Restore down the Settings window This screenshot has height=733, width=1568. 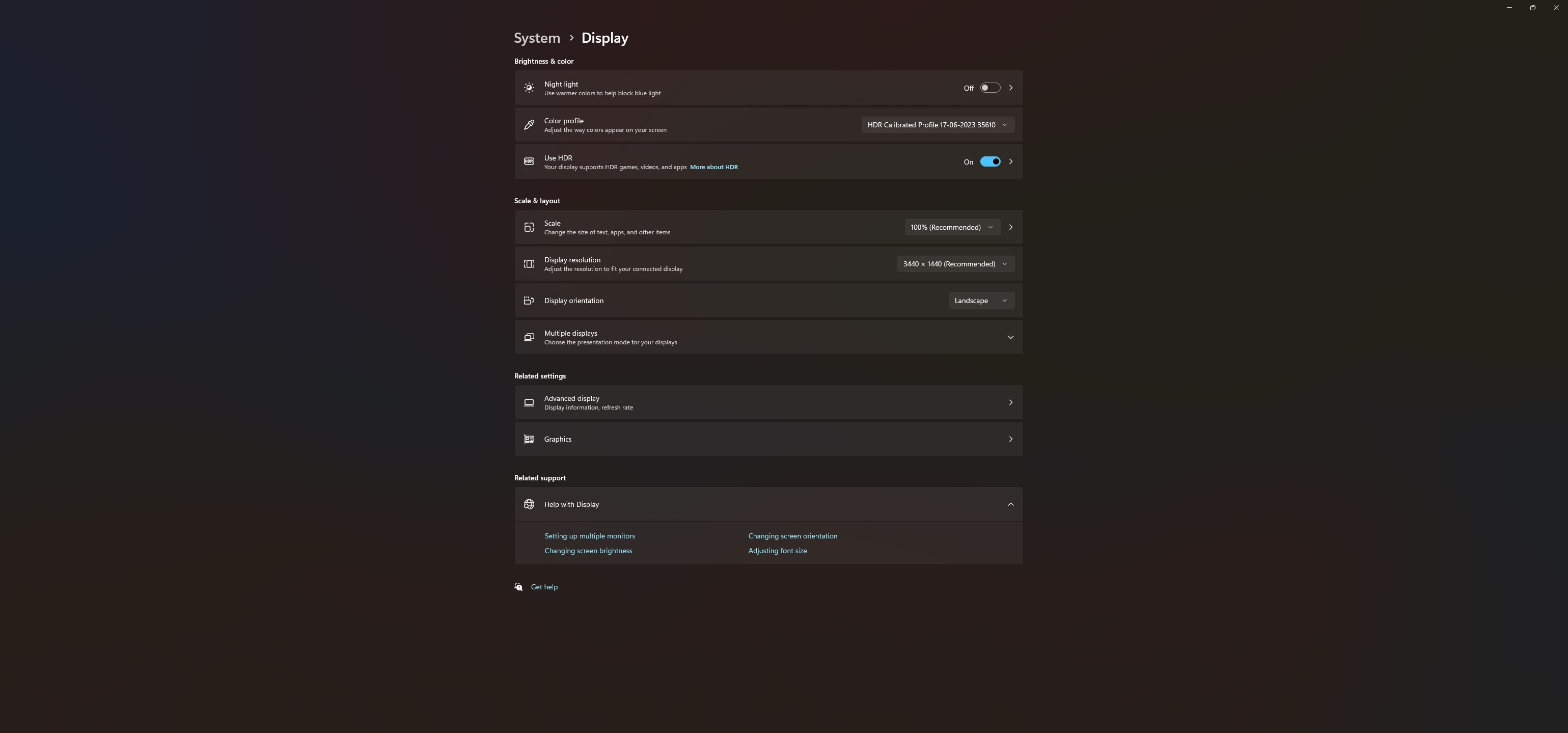(1533, 8)
